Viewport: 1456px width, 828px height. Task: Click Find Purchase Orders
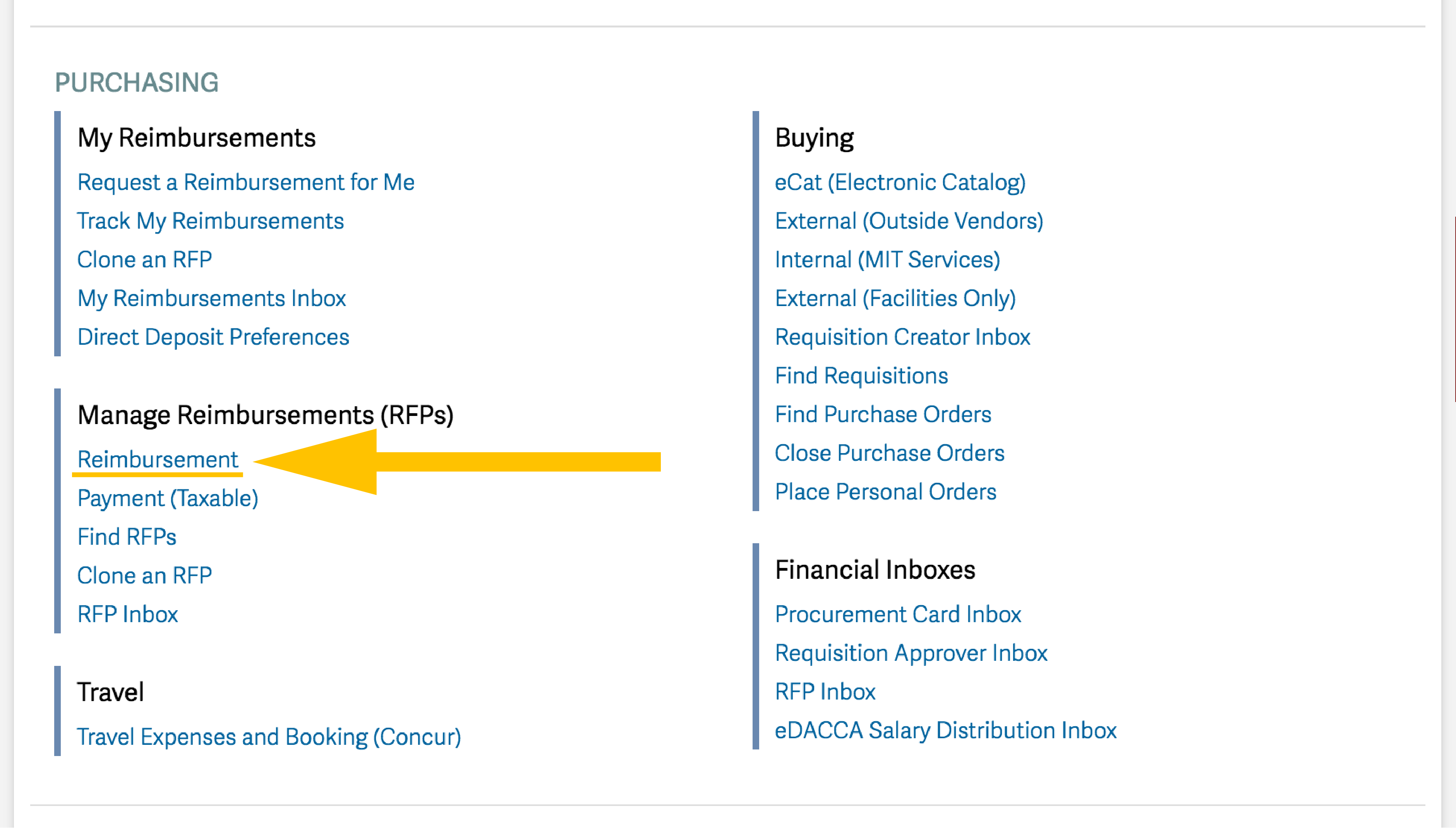[883, 414]
